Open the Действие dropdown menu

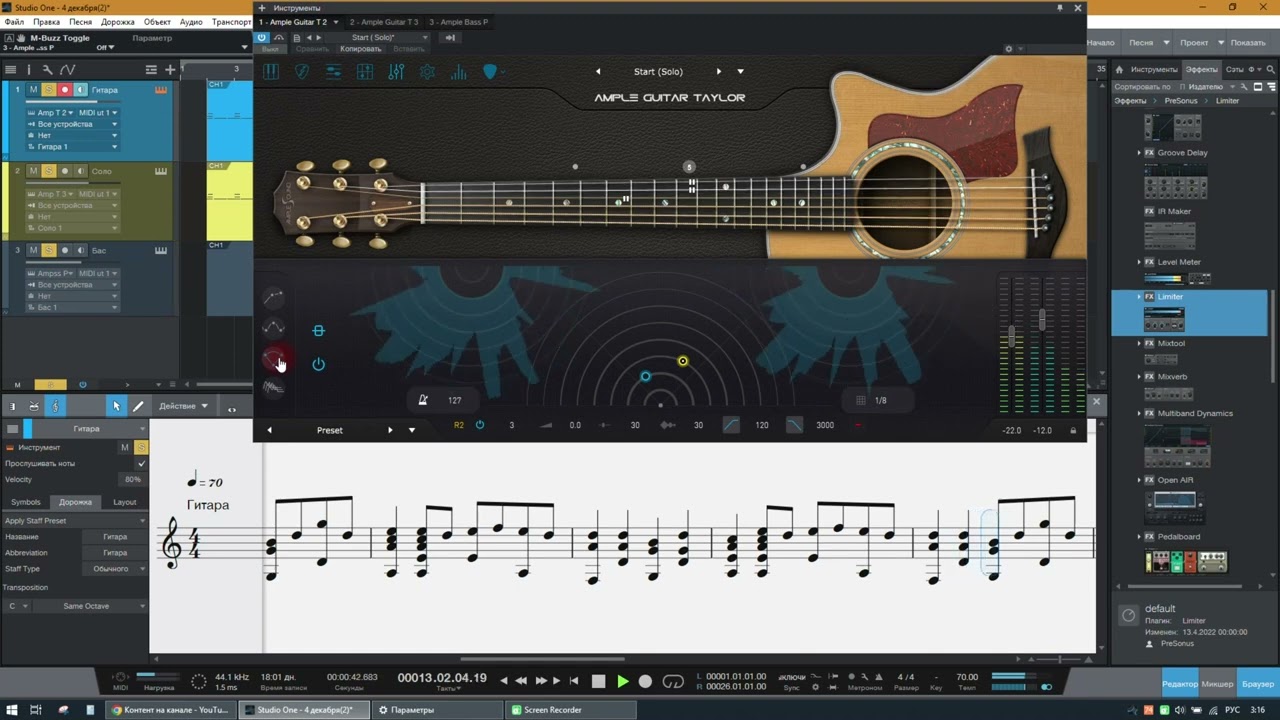(x=183, y=406)
